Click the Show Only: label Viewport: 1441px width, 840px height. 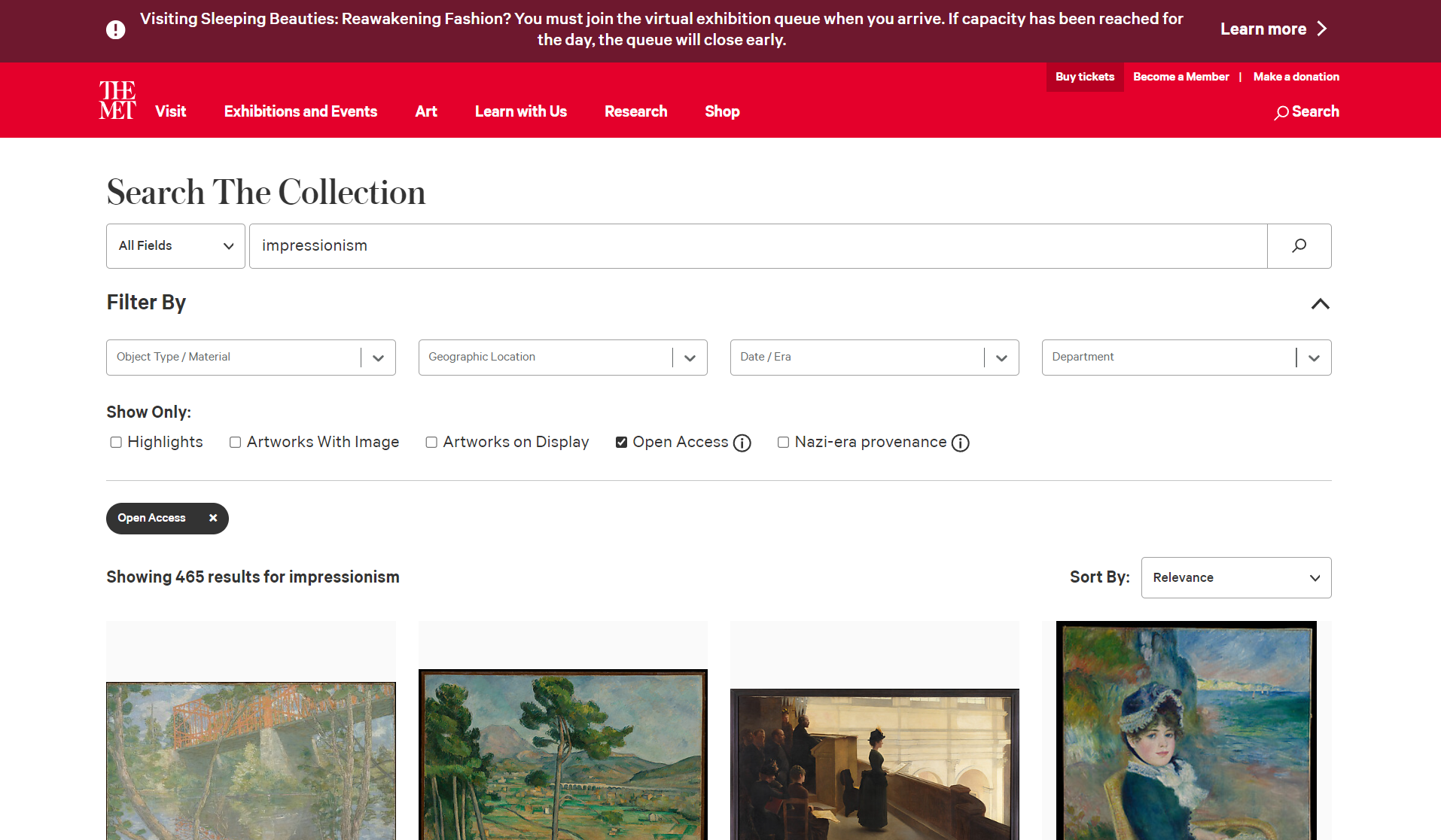pos(148,412)
